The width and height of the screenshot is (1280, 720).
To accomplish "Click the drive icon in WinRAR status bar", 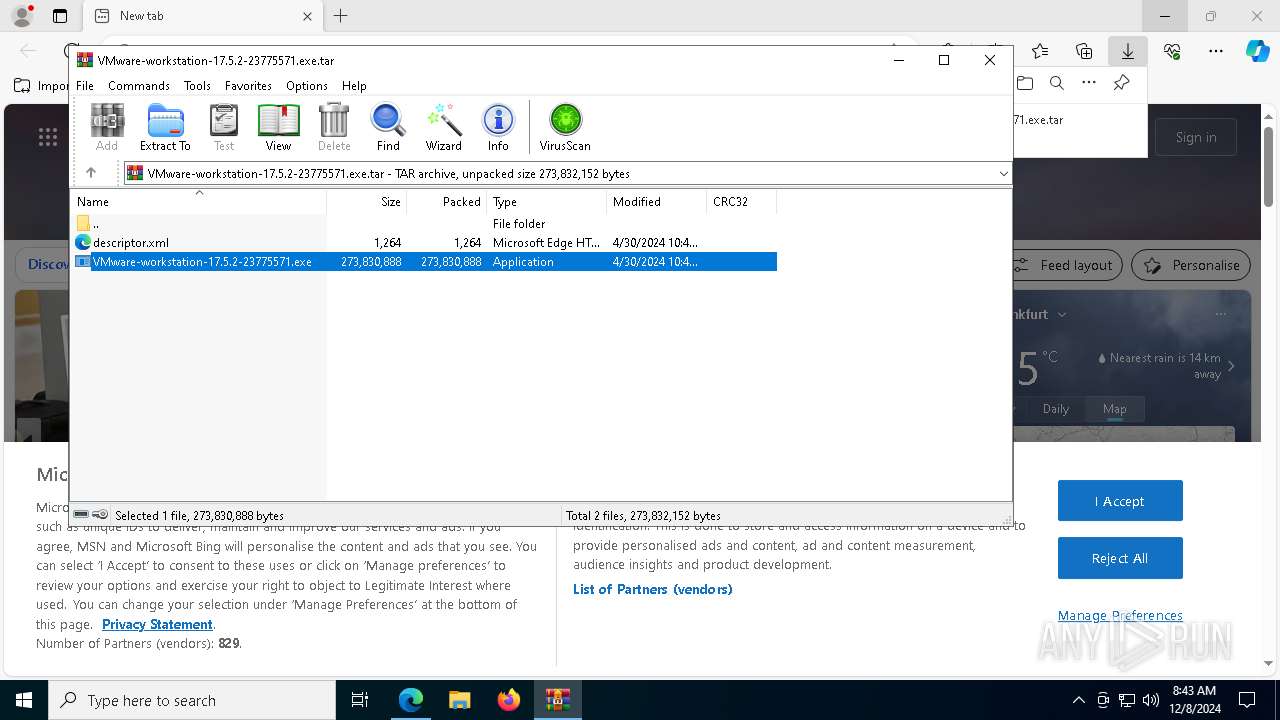I will click(x=82, y=515).
